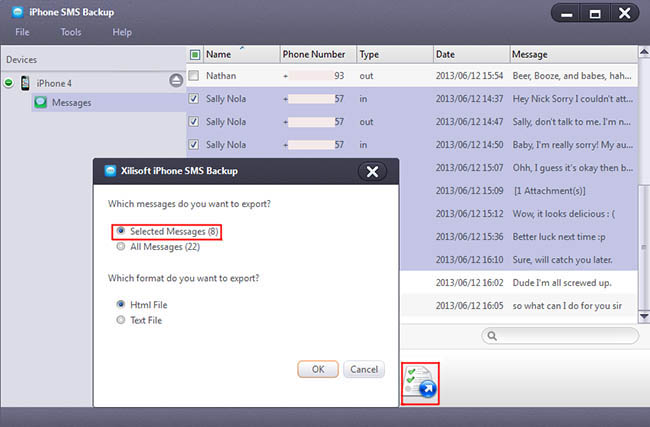The image size is (650, 427).
Task: Open the Tools menu
Action: [71, 32]
